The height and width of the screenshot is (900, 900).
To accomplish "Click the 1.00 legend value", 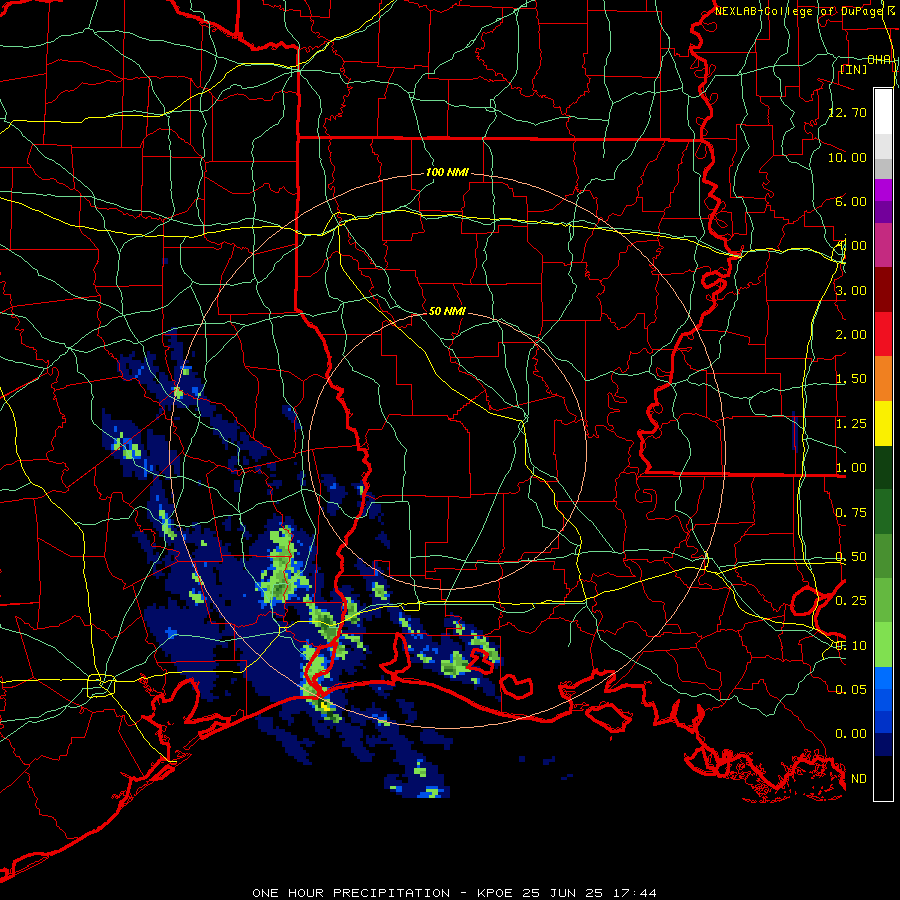I will click(x=851, y=468).
